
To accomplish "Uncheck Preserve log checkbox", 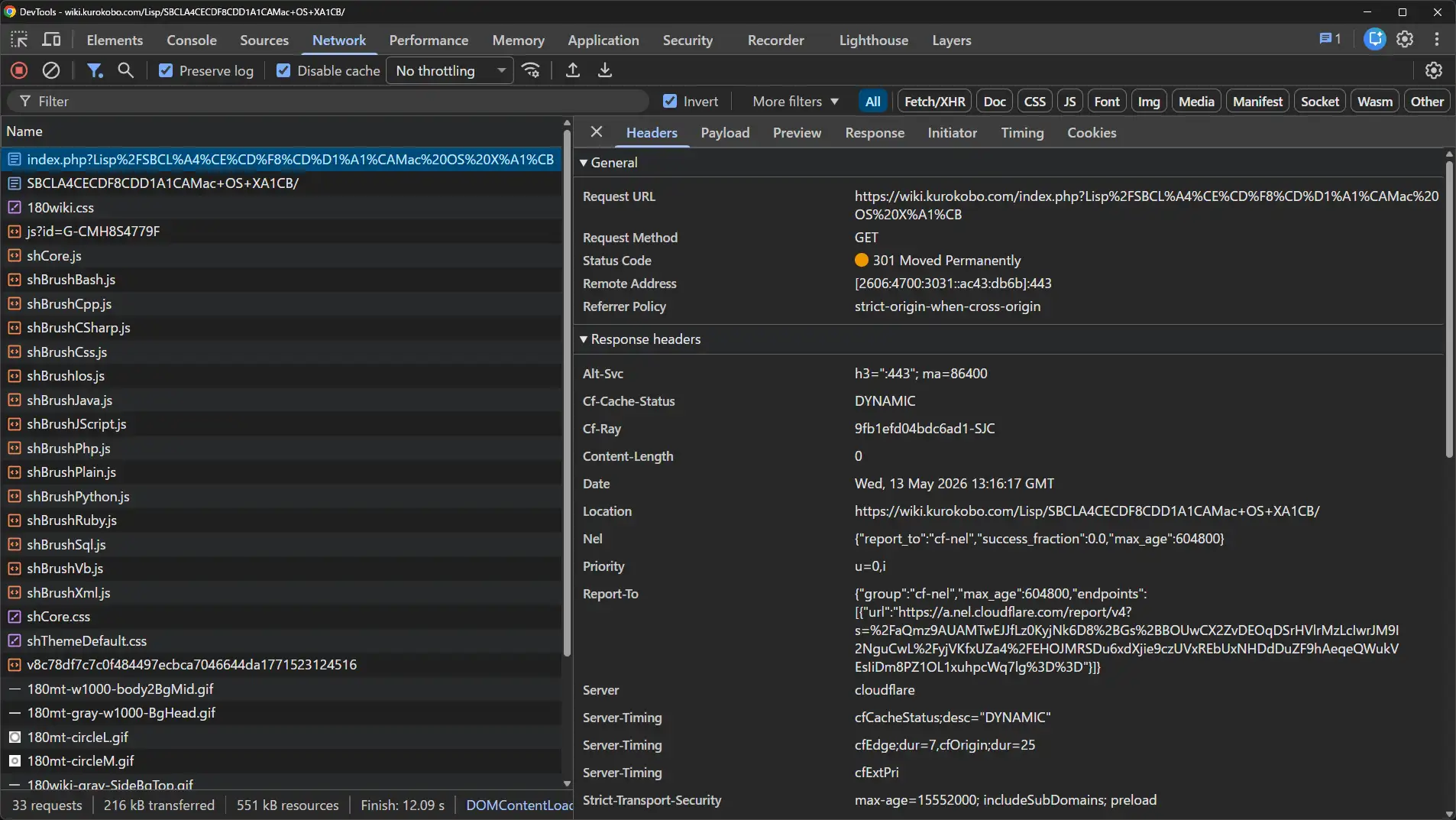I will pyautogui.click(x=166, y=70).
